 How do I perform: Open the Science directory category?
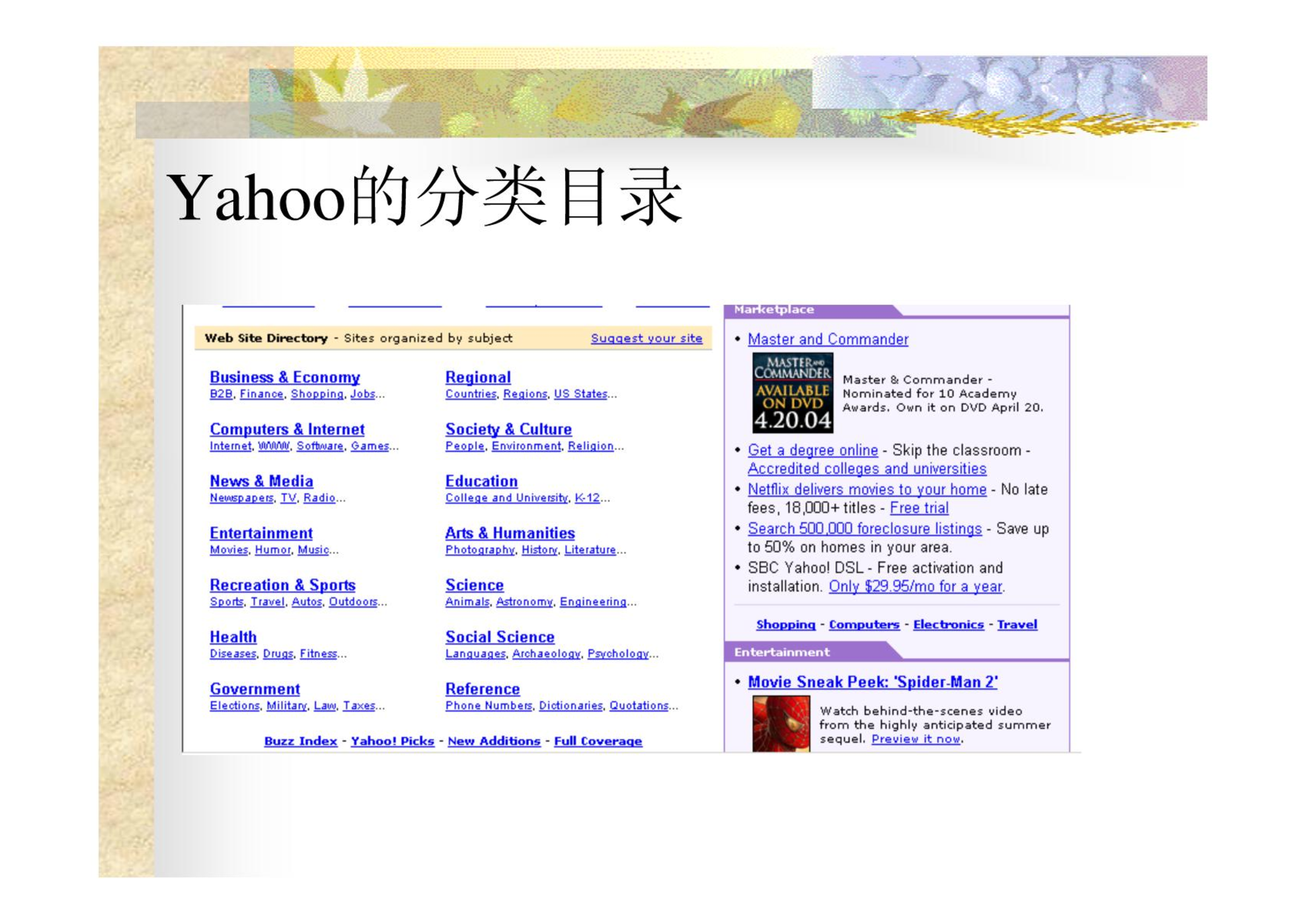474,585
